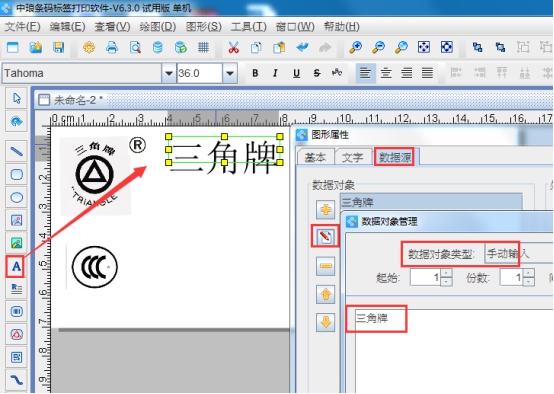
Task: Click the scissors cut icon
Action: coord(233,47)
